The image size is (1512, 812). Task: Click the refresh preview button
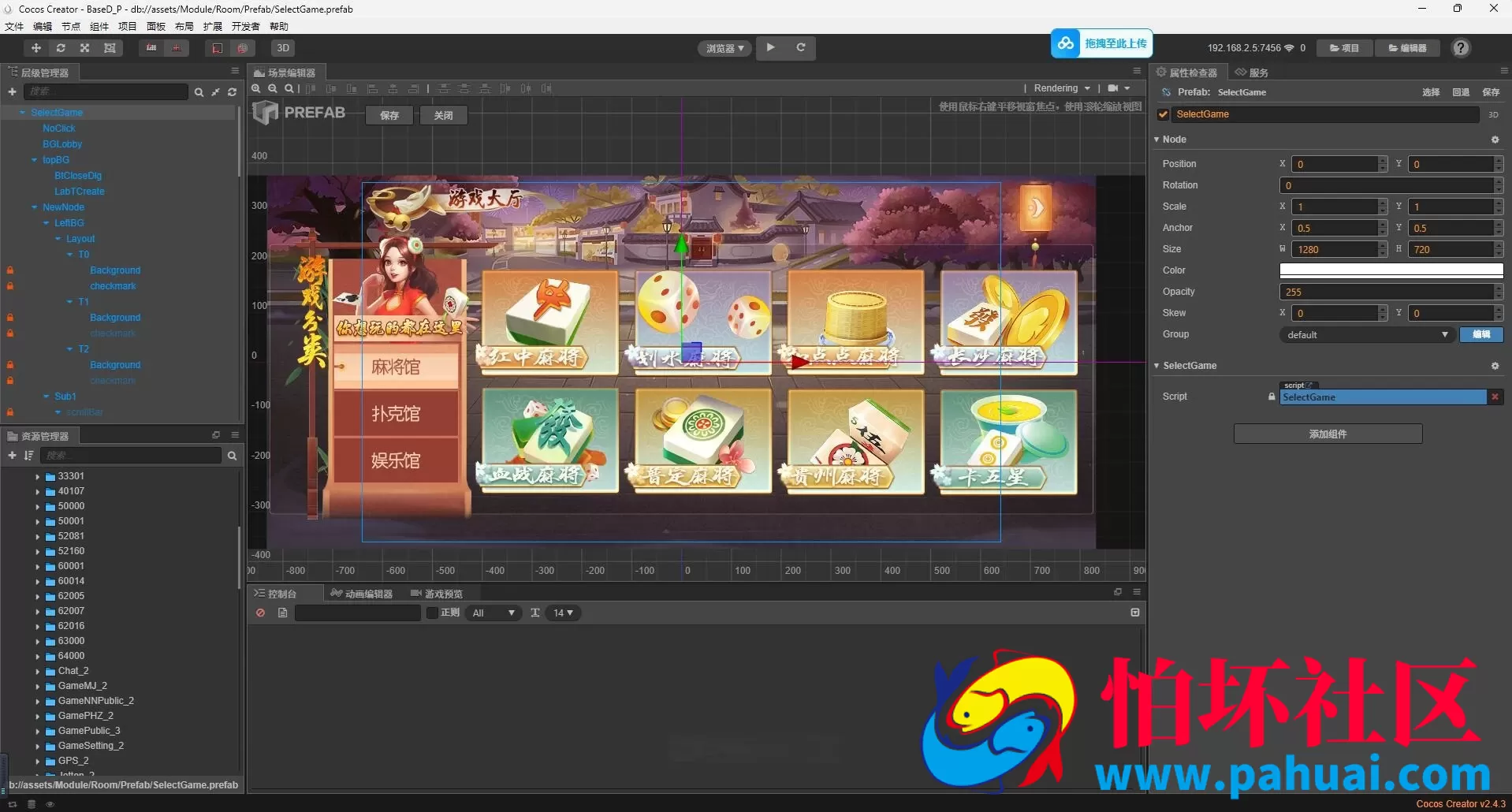pyautogui.click(x=800, y=47)
